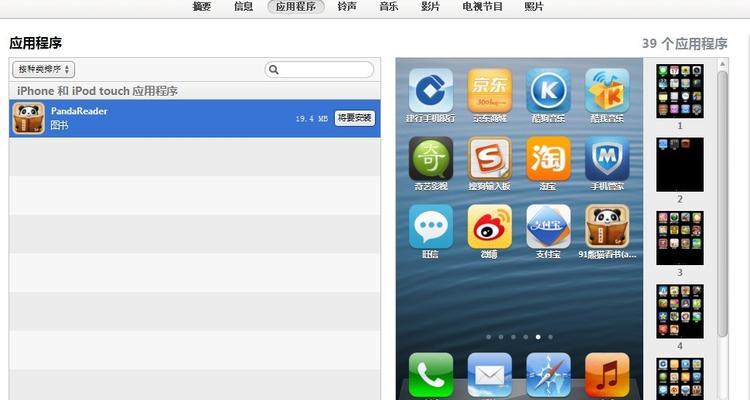The height and width of the screenshot is (400, 750).
Task: Click the 建行手机银行 app icon
Action: coord(430,90)
